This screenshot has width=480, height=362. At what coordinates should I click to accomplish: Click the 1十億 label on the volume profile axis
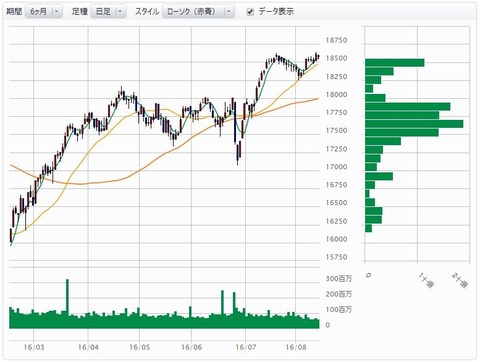click(426, 281)
